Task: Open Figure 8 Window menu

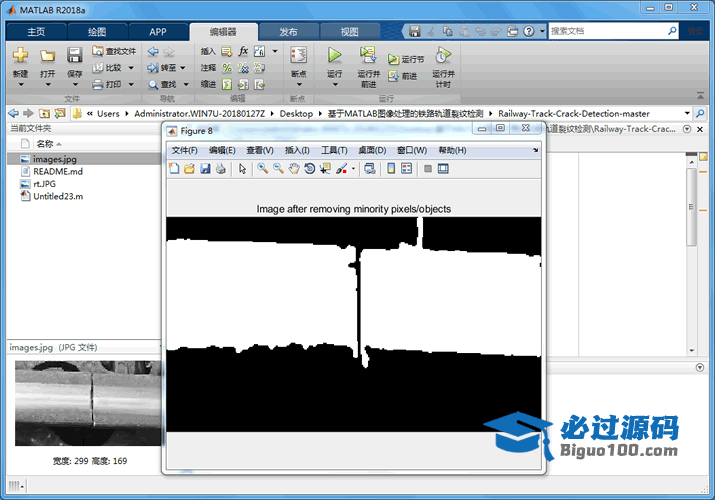Action: [412, 150]
